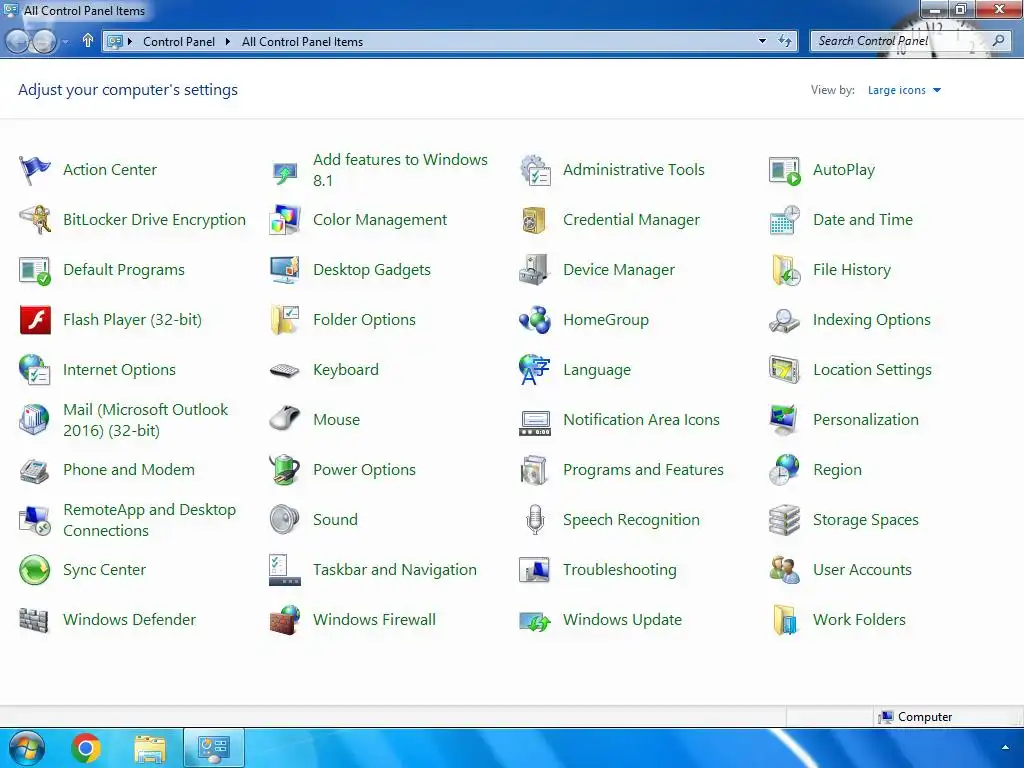Show hidden tray icons arrow on taskbar
The height and width of the screenshot is (768, 1024).
tap(1005, 747)
